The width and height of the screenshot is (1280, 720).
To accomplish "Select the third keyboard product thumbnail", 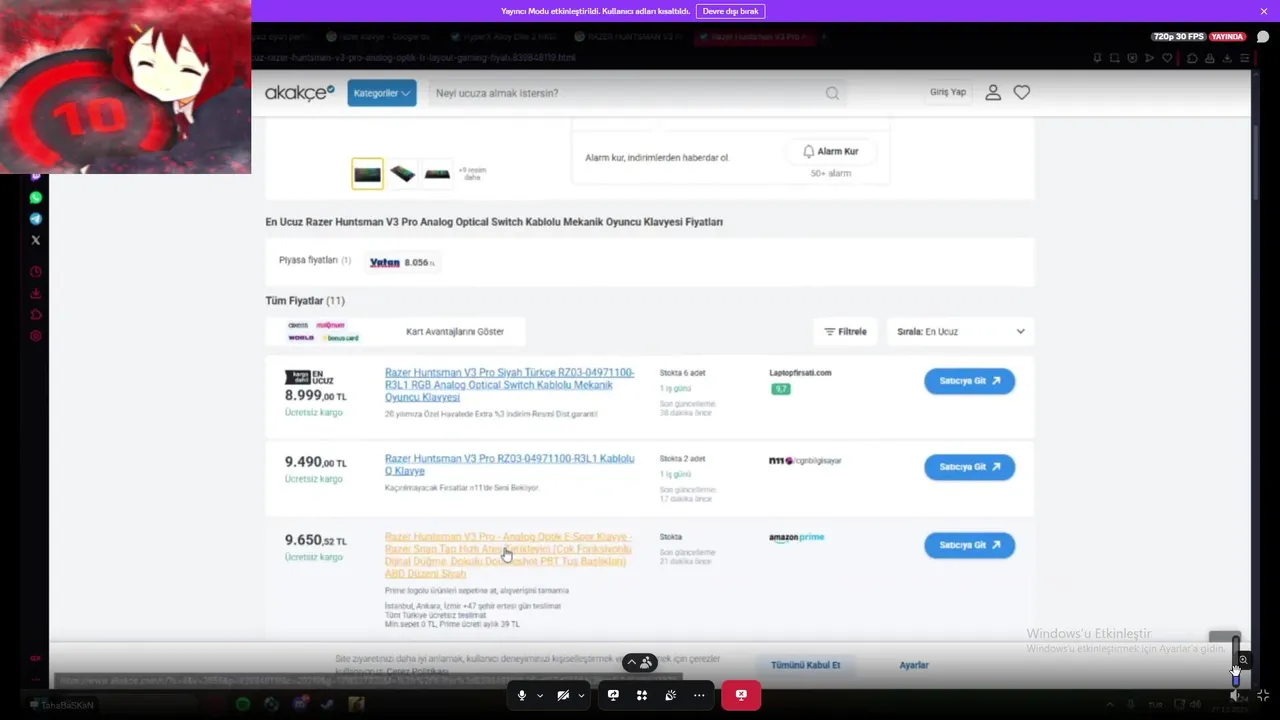I will click(437, 174).
